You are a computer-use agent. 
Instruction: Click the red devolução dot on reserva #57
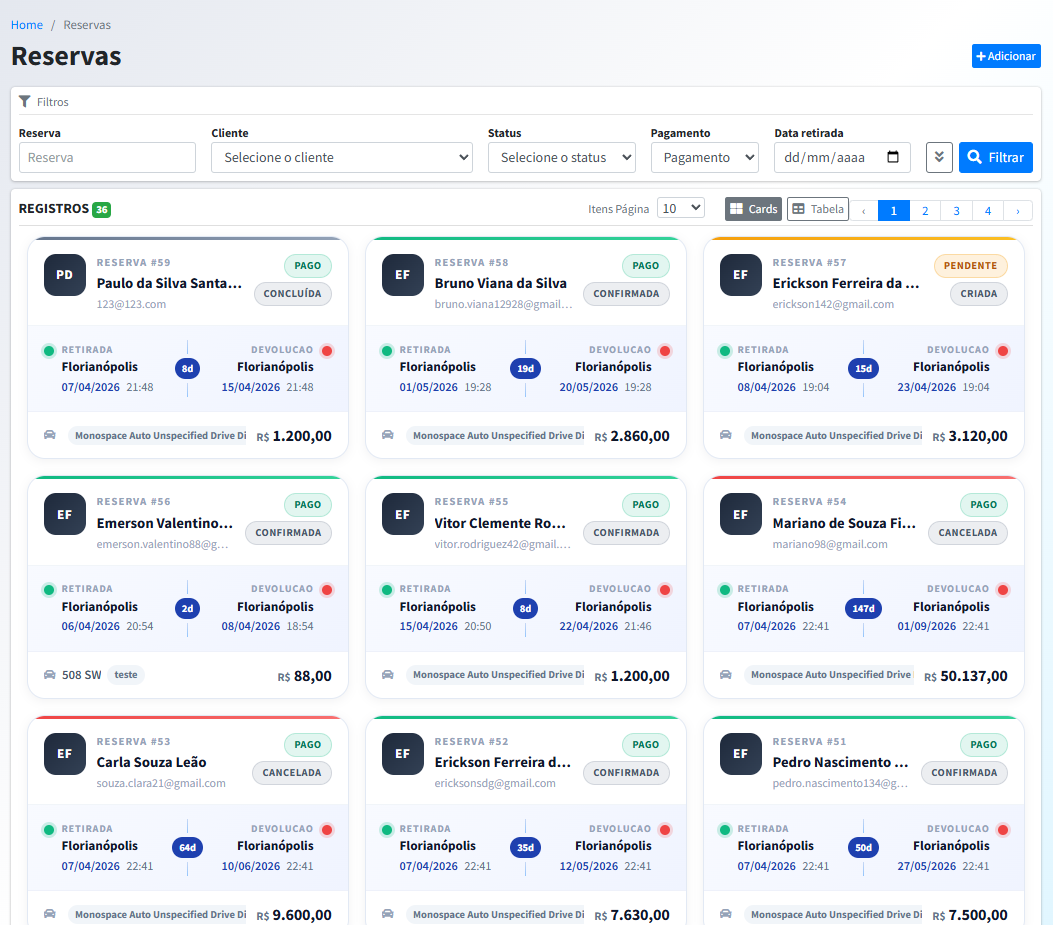[1003, 351]
